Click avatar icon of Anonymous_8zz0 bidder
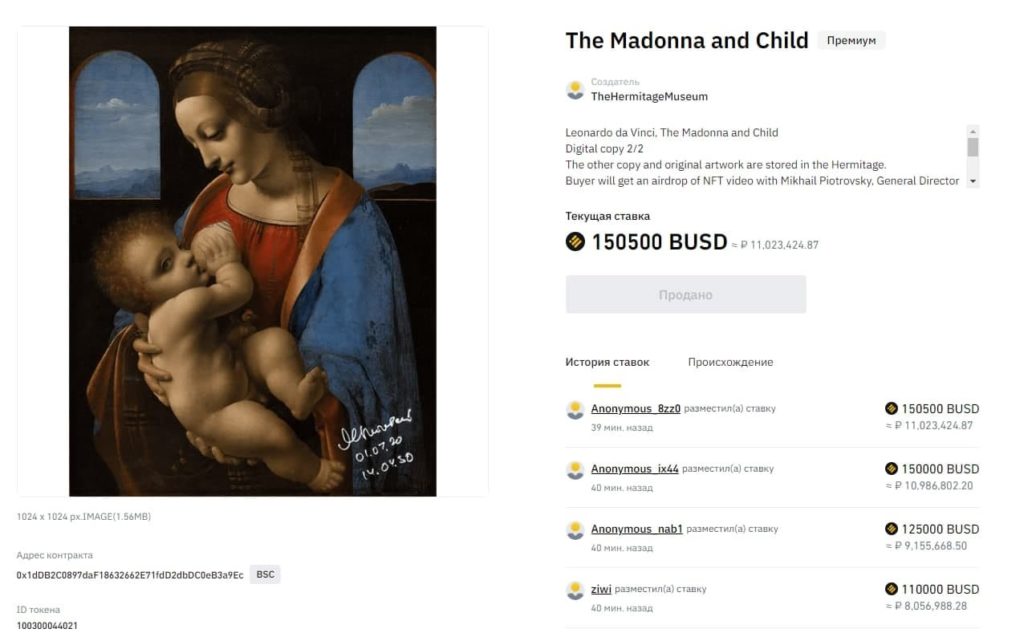1024x641 pixels. pos(575,410)
